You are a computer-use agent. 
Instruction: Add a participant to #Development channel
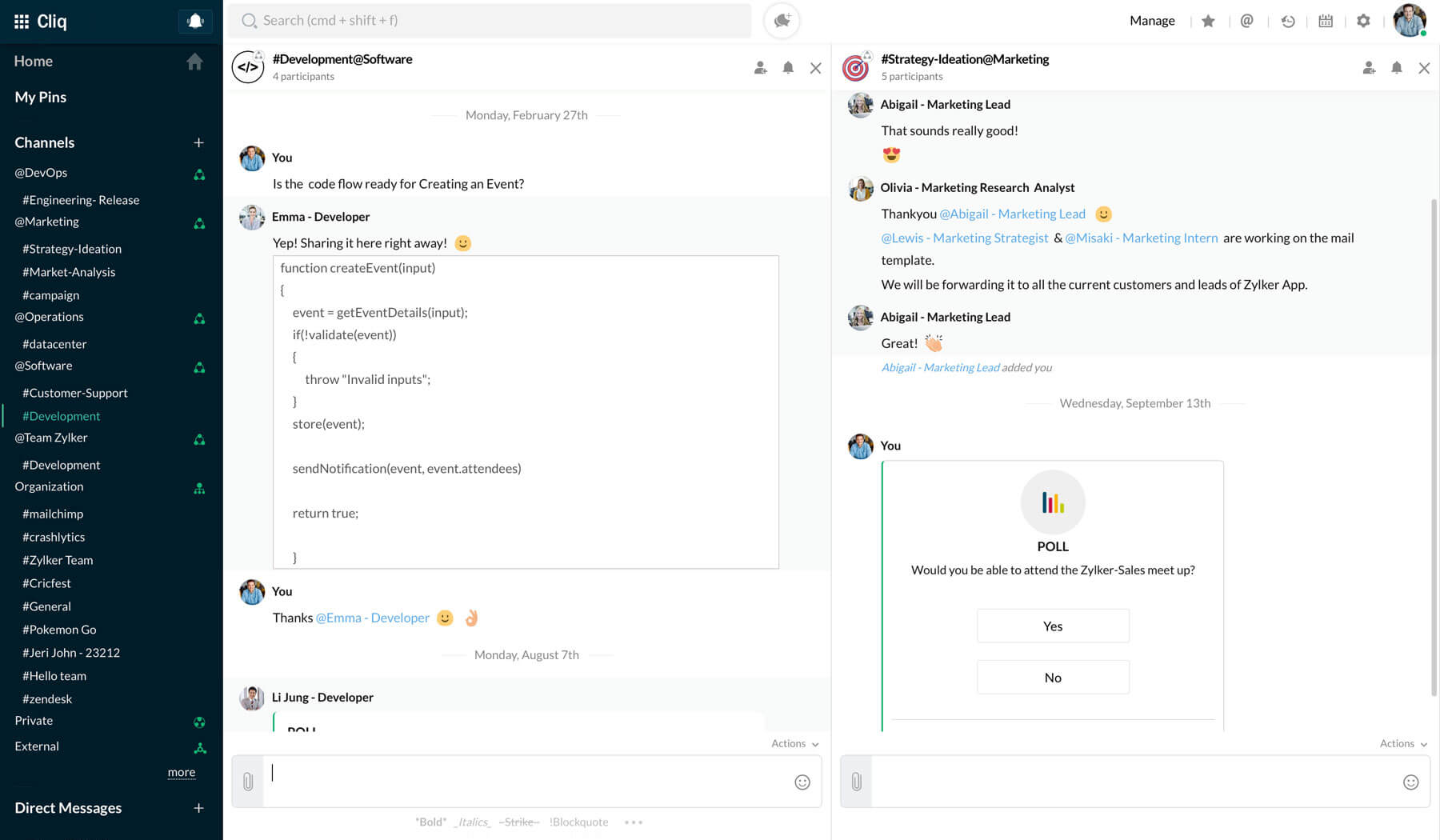[x=760, y=68]
